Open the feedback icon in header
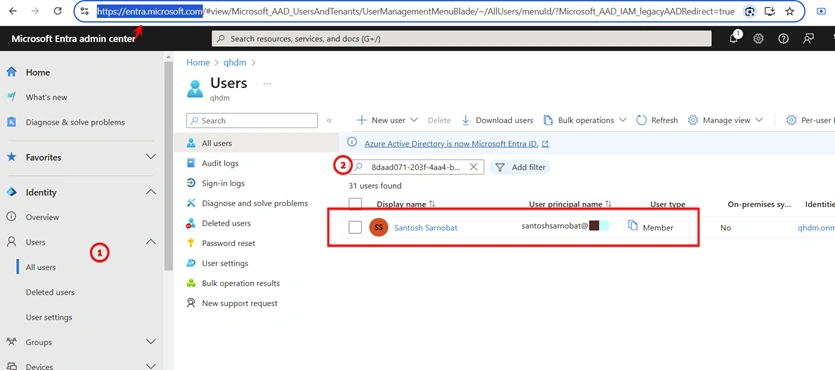 808,38
